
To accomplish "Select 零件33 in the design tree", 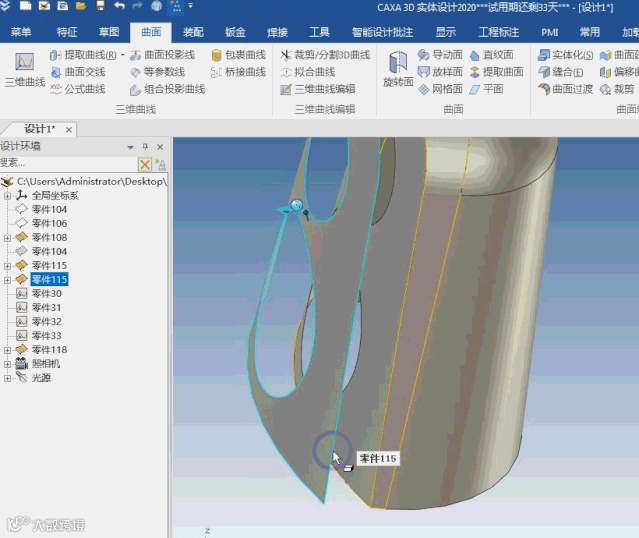I will (x=46, y=335).
